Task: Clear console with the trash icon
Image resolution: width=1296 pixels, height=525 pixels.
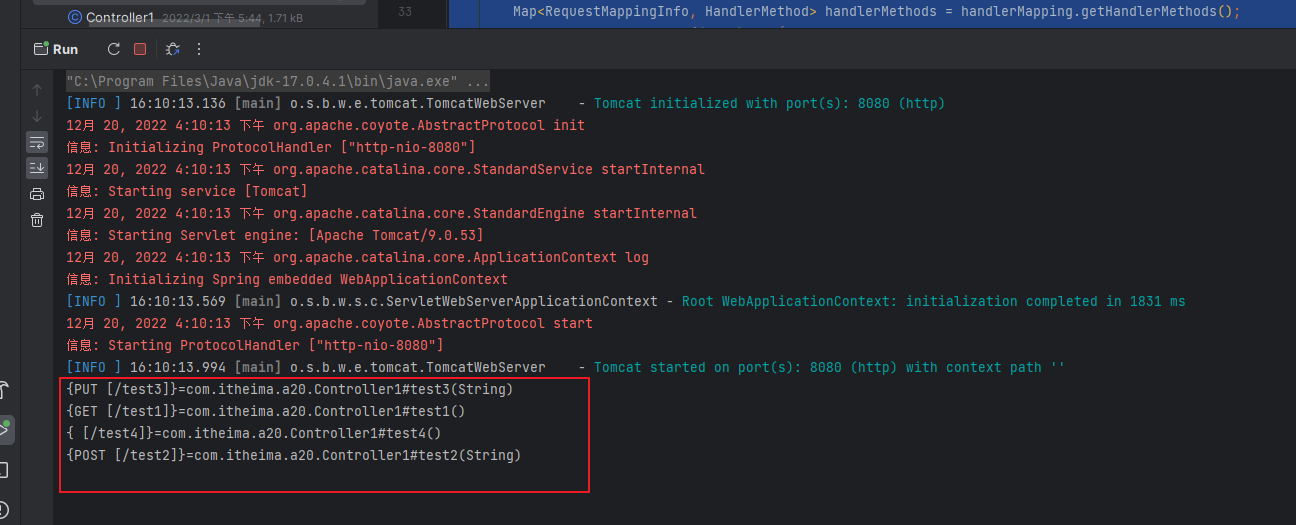Action: (x=37, y=220)
